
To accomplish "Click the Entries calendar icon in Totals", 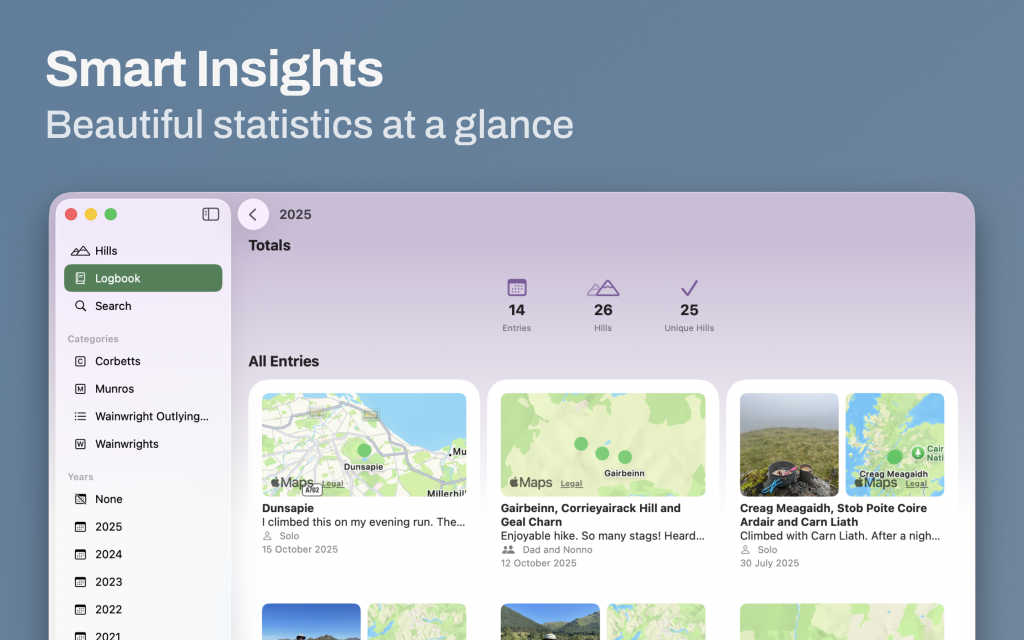I will (517, 287).
